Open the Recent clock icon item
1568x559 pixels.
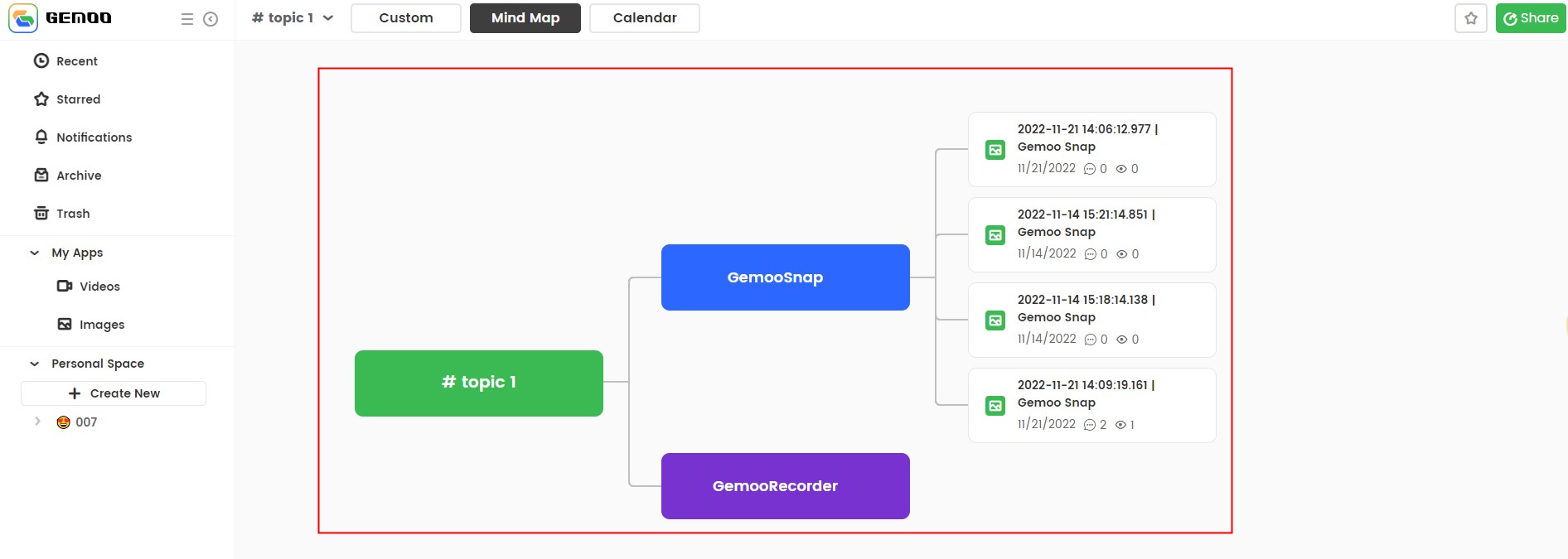65,61
